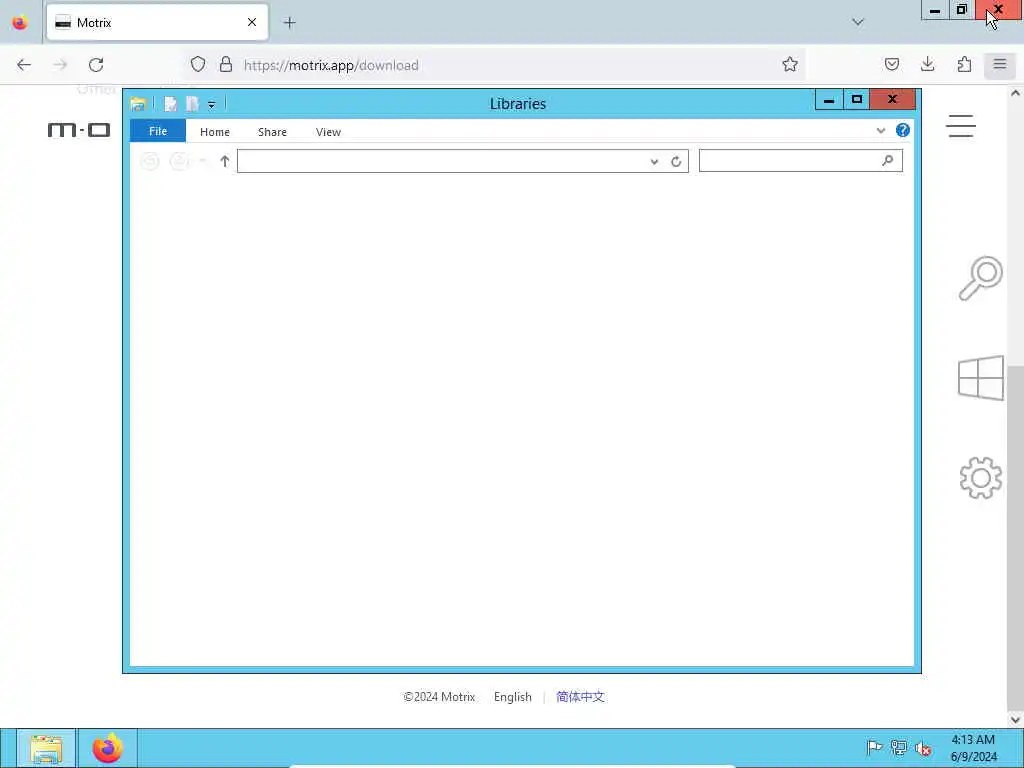Open Explorer window system menu icon
Viewport: 1024px width, 768px height.
(x=138, y=104)
